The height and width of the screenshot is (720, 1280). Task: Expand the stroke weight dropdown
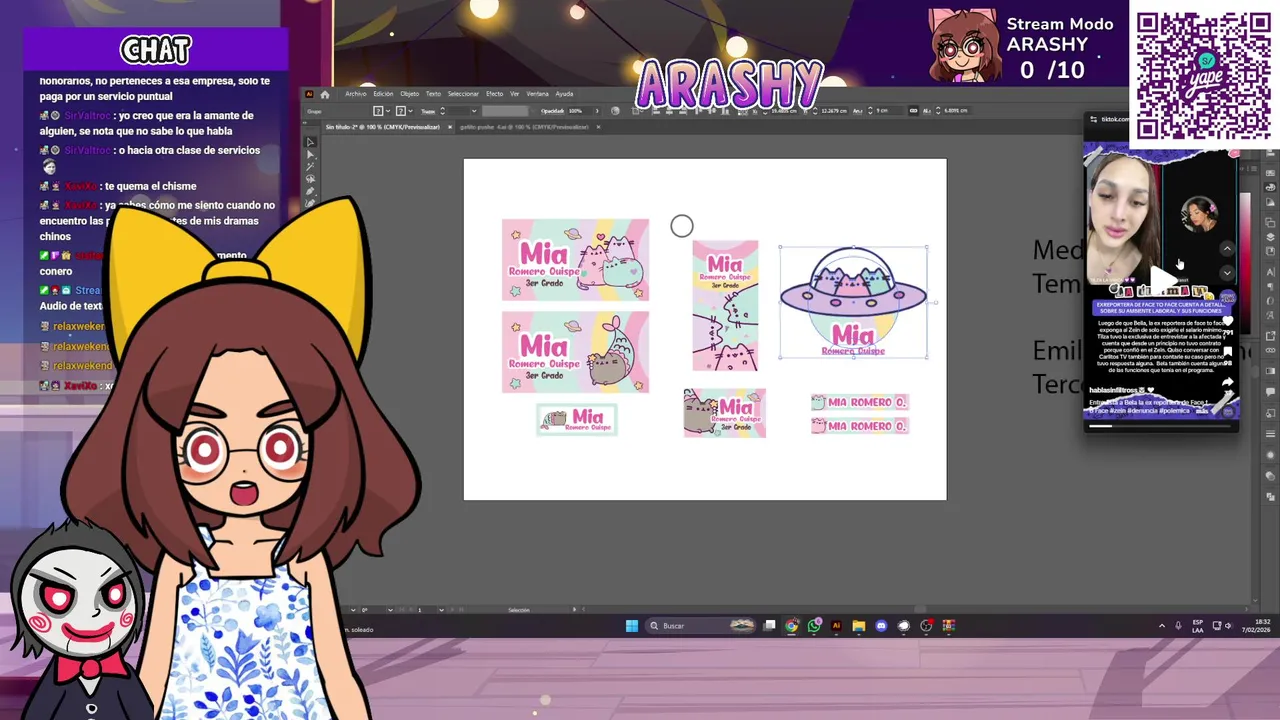pyautogui.click(x=474, y=111)
